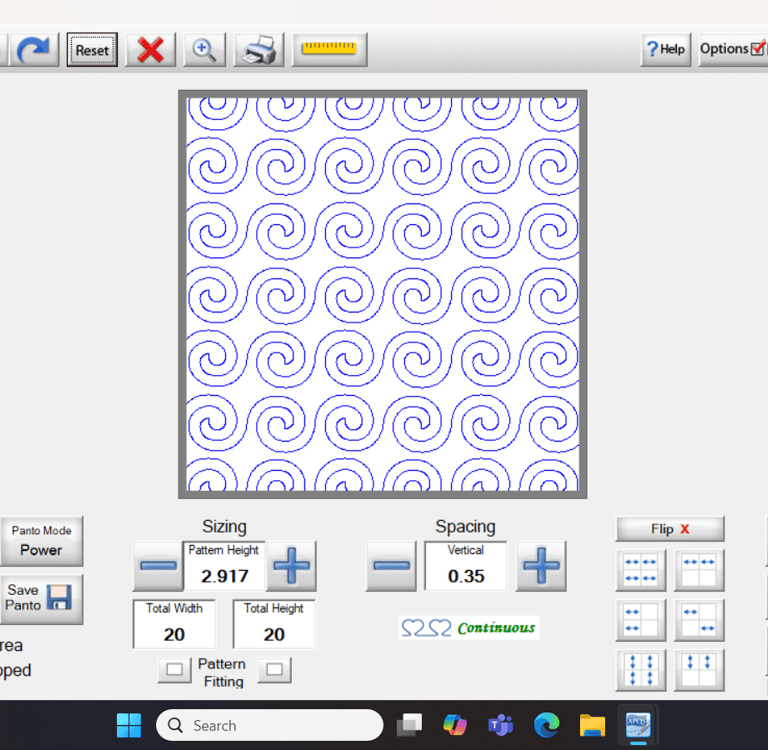The image size is (768, 750).
Task: Launch Copilot from the taskbar
Action: pos(455,726)
